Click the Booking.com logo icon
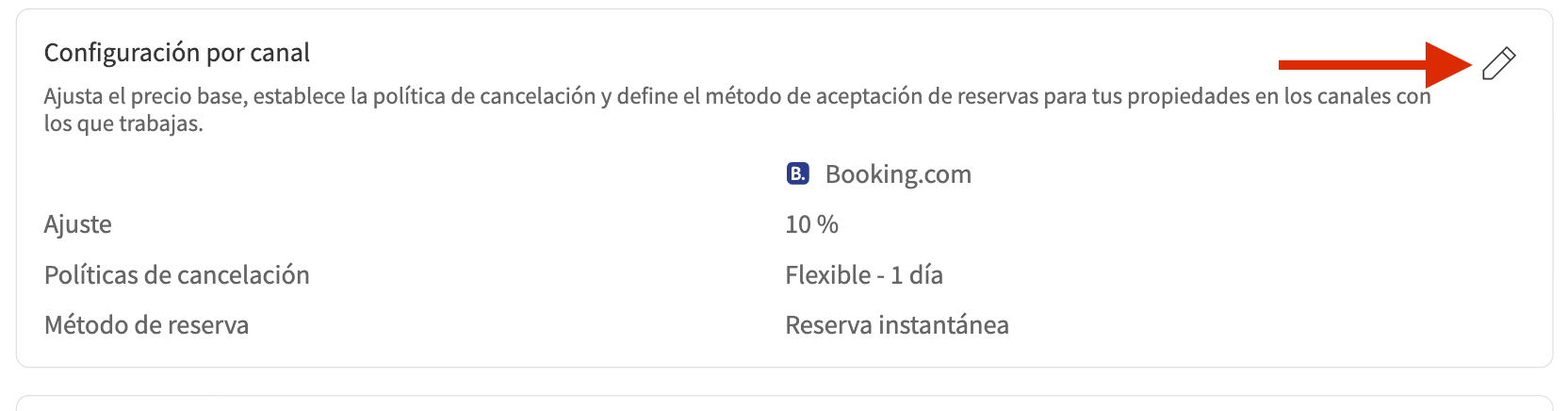Screen dimensions: 1568x411 [797, 173]
